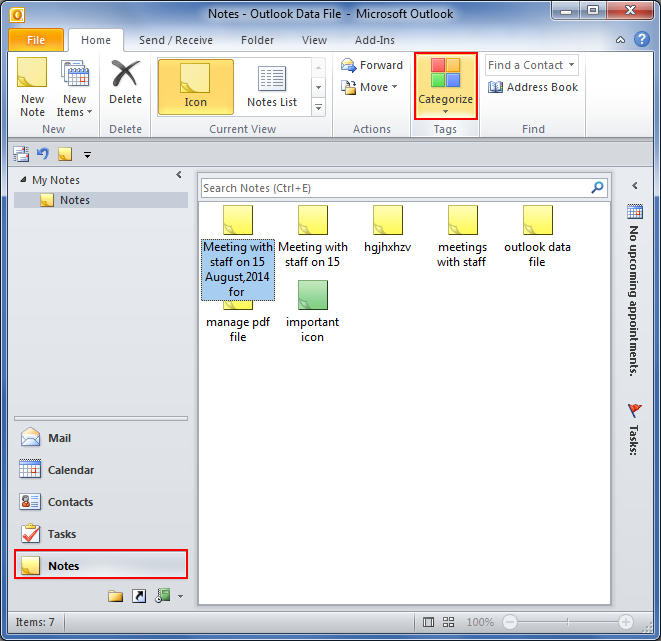This screenshot has height=641, width=661.
Task: Click the zoom in plus button
Action: 626,622
